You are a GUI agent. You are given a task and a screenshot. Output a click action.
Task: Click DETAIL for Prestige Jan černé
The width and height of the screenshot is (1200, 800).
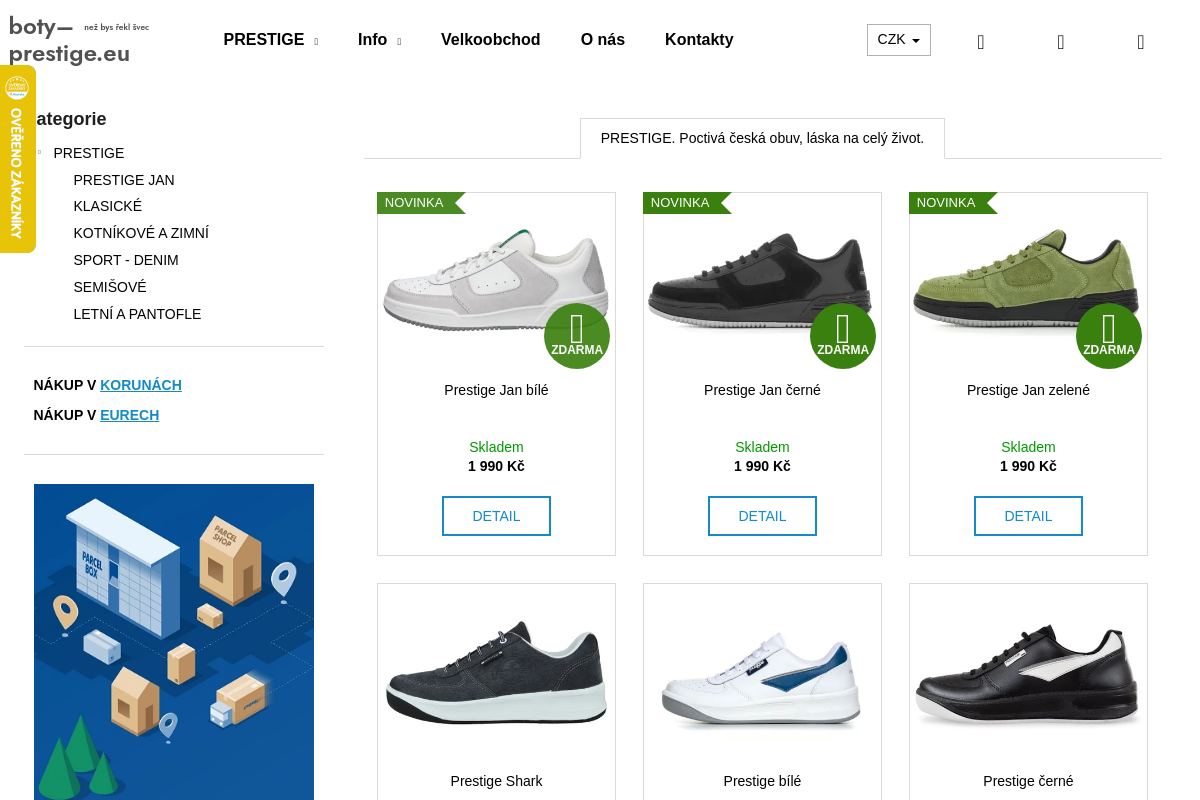point(762,516)
